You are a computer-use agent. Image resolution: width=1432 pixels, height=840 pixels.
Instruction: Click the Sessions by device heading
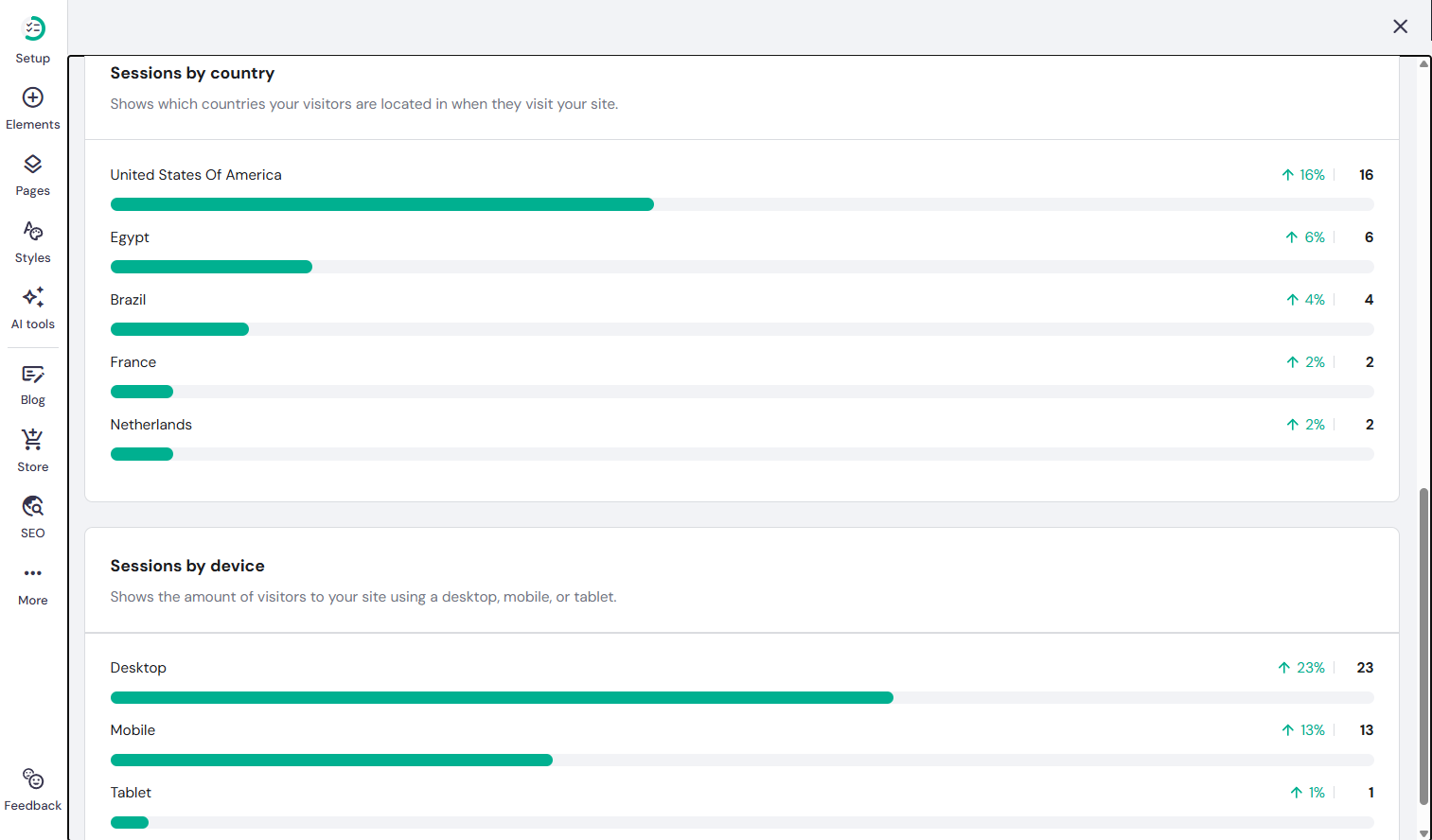187,566
